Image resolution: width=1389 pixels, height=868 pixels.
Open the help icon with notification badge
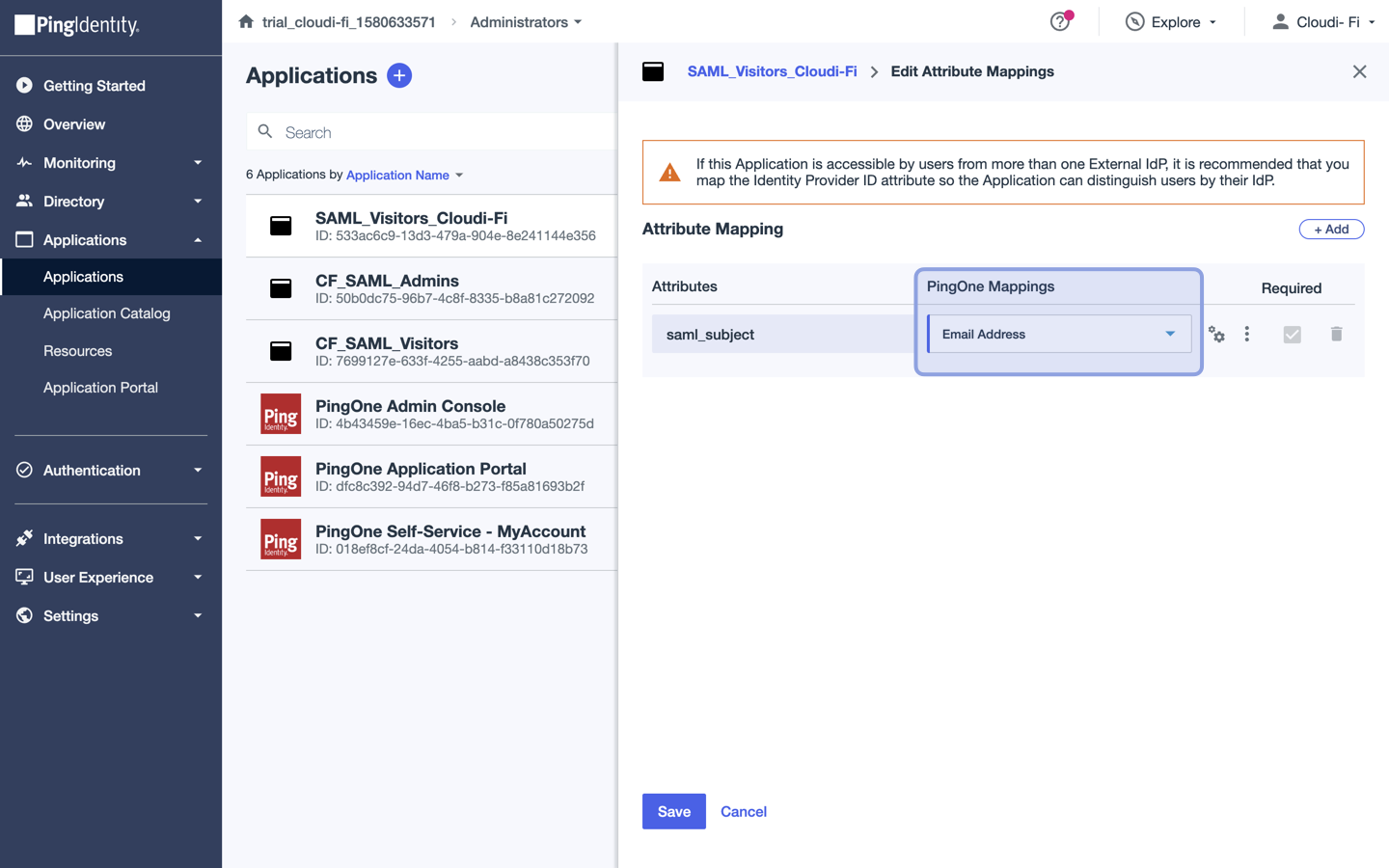coord(1059,21)
